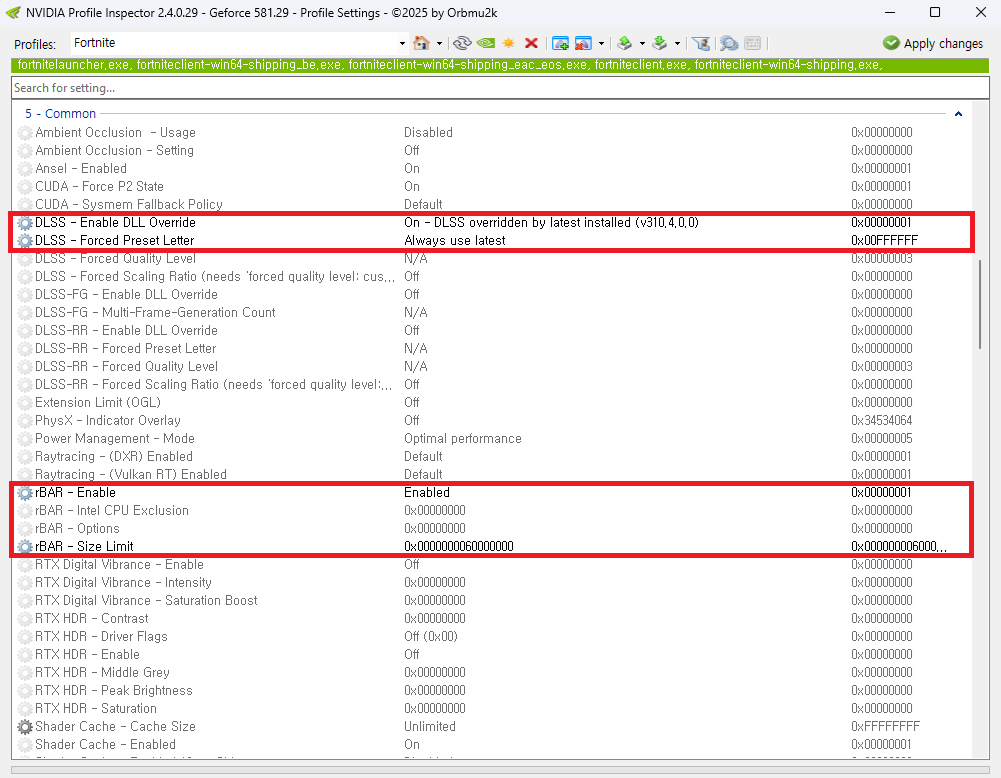Select the DLSS-RR - Forced Preset Letter row

coord(492,348)
